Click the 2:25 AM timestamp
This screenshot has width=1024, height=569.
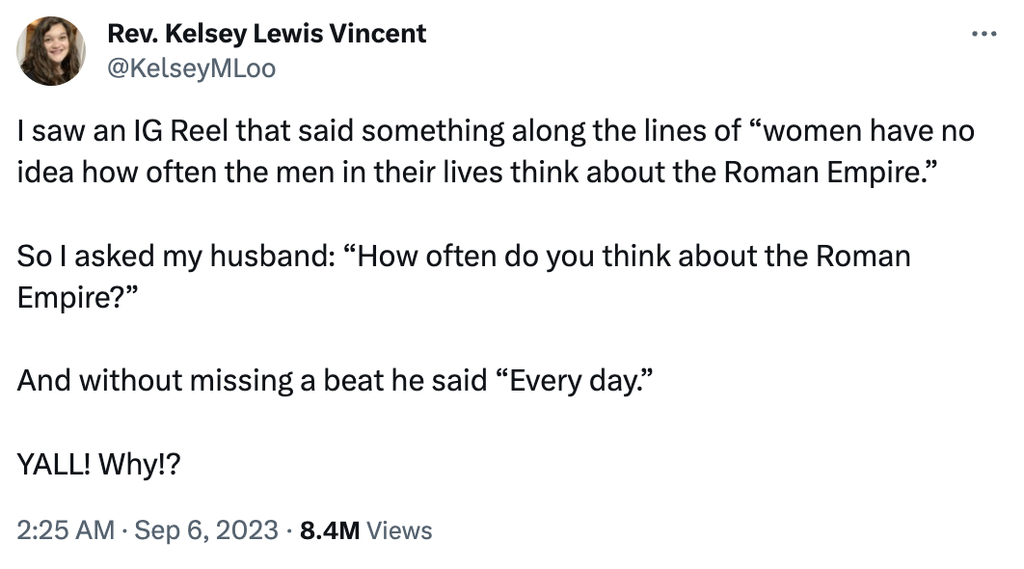click(x=65, y=530)
